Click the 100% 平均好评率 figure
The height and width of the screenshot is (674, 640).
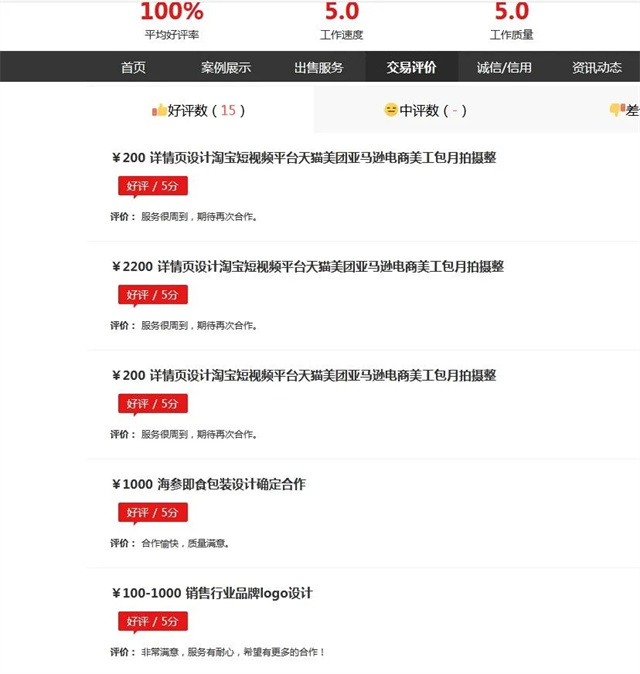coord(172,12)
